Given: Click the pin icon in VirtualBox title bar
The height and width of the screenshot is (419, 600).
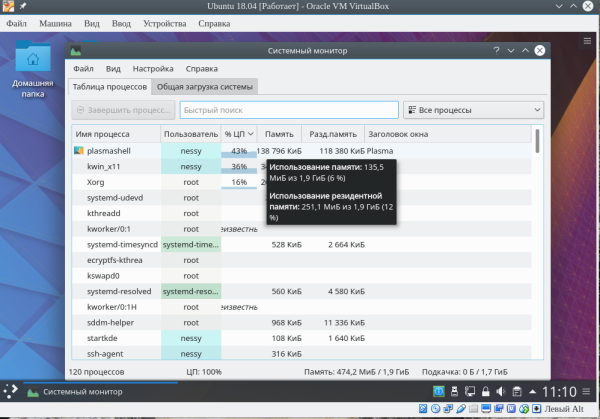Looking at the screenshot, I should [23, 6].
